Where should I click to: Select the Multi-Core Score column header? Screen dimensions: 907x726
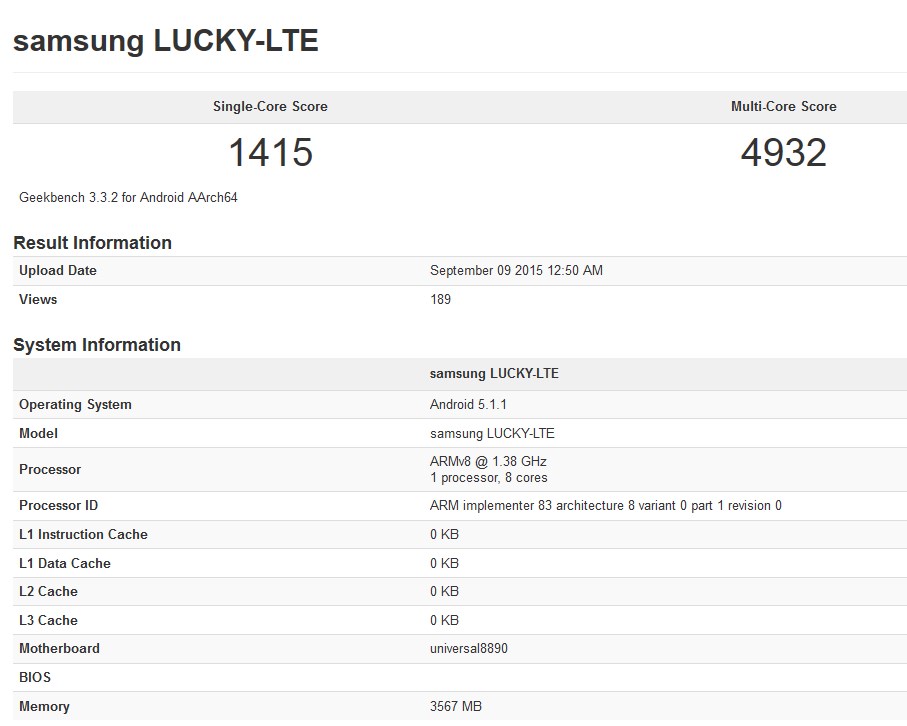click(784, 106)
